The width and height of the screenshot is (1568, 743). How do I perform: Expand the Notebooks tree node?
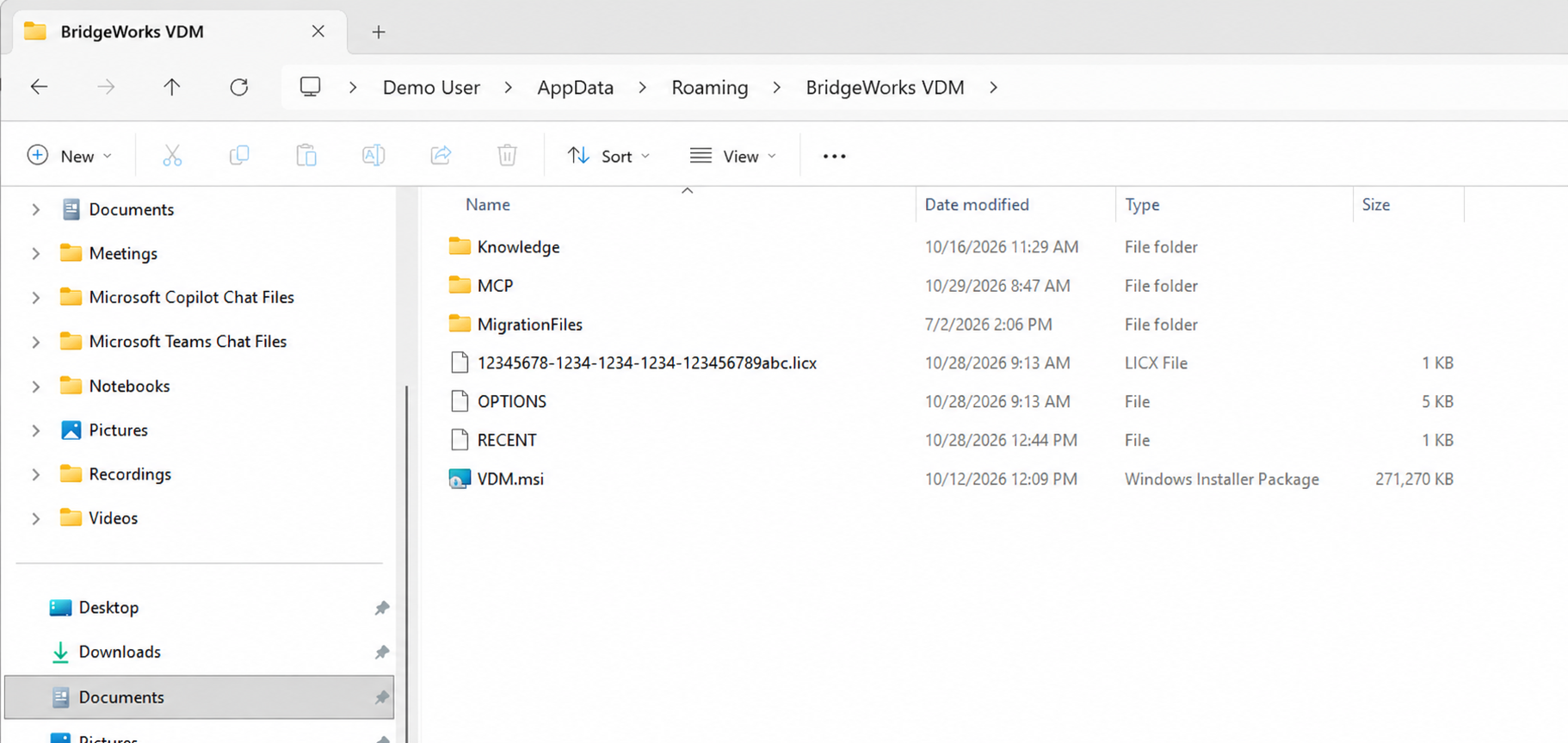point(36,387)
